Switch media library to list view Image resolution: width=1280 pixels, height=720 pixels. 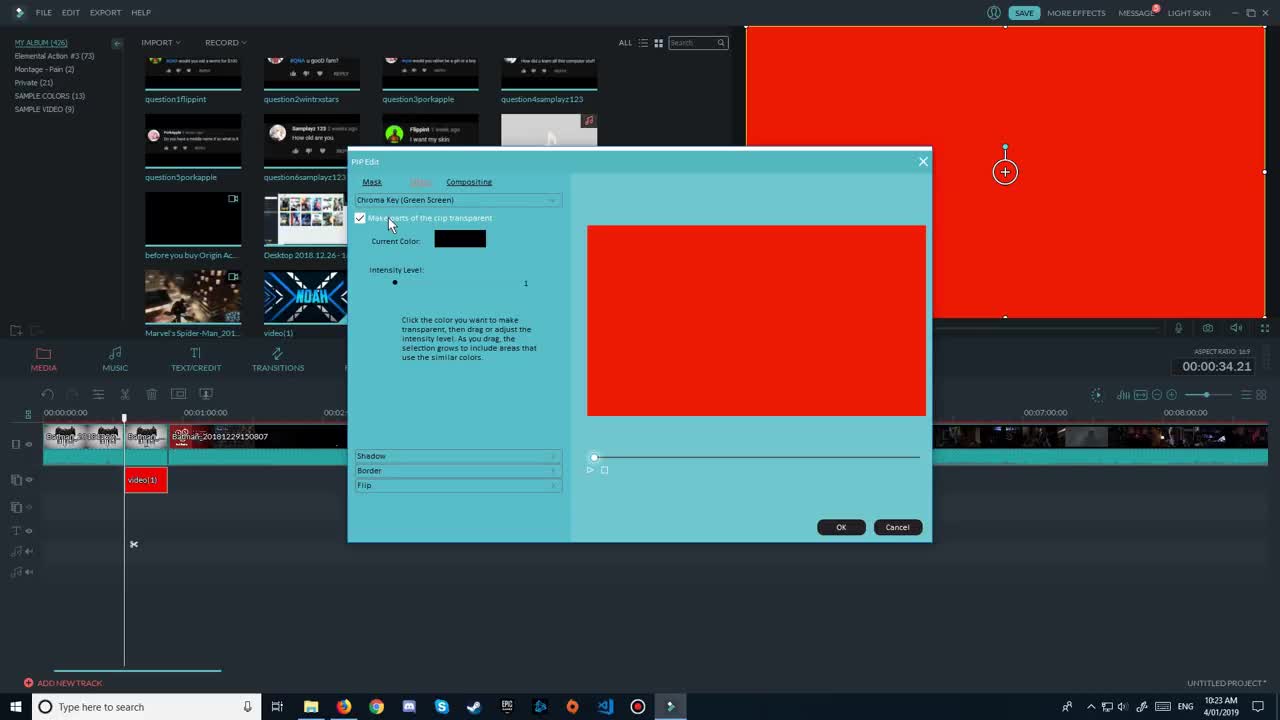tap(643, 43)
